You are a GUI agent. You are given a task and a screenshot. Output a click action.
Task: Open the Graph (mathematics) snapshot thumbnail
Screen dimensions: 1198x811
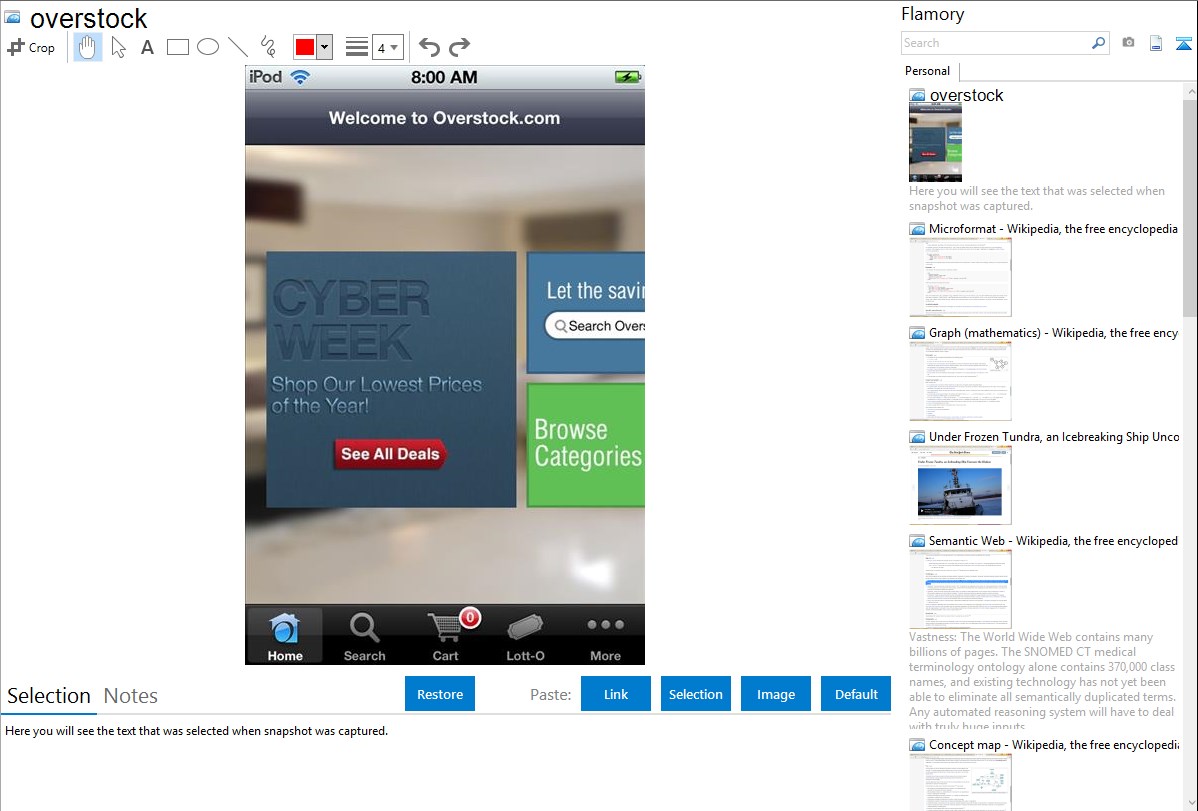point(960,381)
